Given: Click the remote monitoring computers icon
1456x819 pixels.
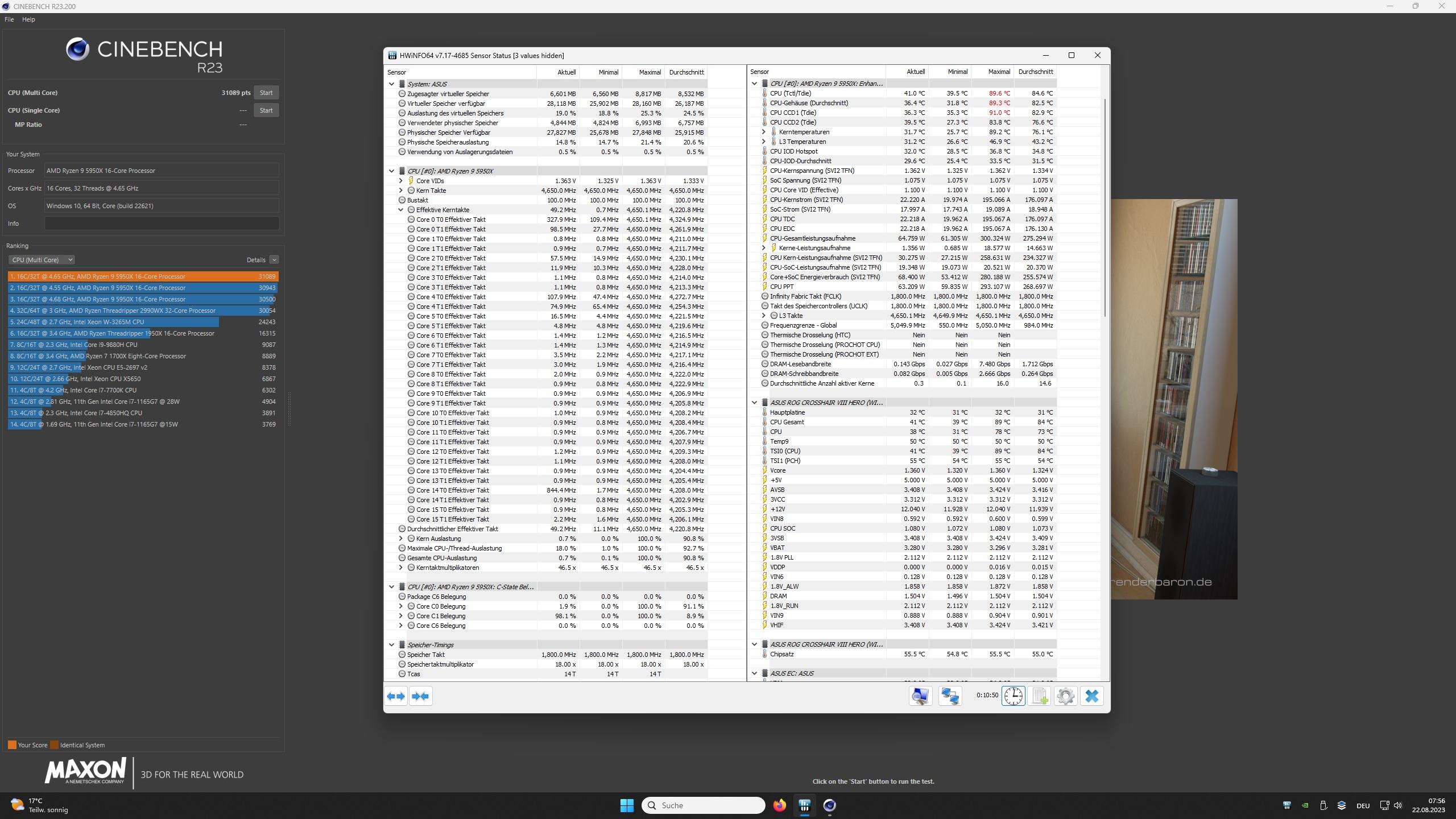Looking at the screenshot, I should tap(950, 696).
